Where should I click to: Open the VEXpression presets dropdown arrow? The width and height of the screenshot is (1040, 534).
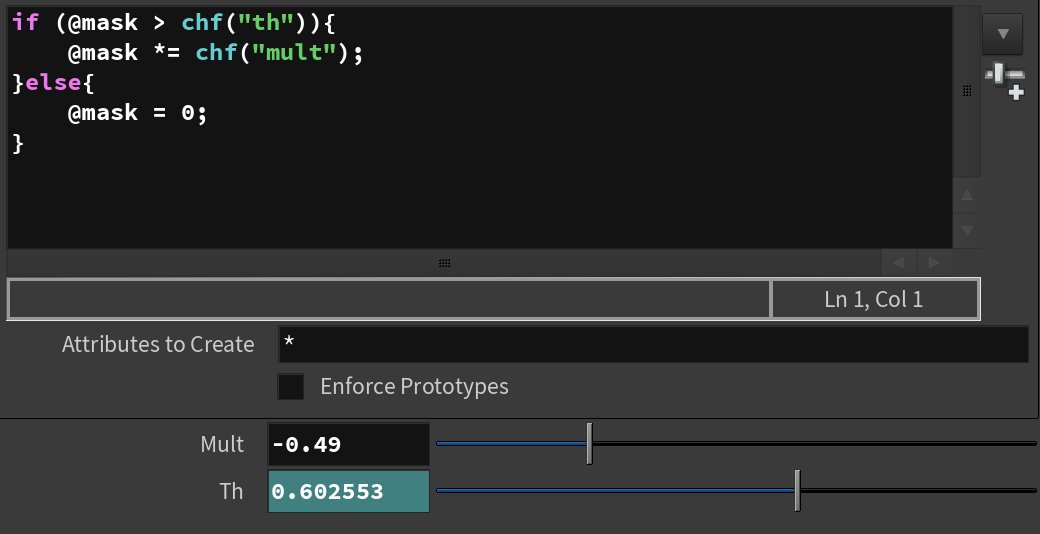coord(1002,34)
